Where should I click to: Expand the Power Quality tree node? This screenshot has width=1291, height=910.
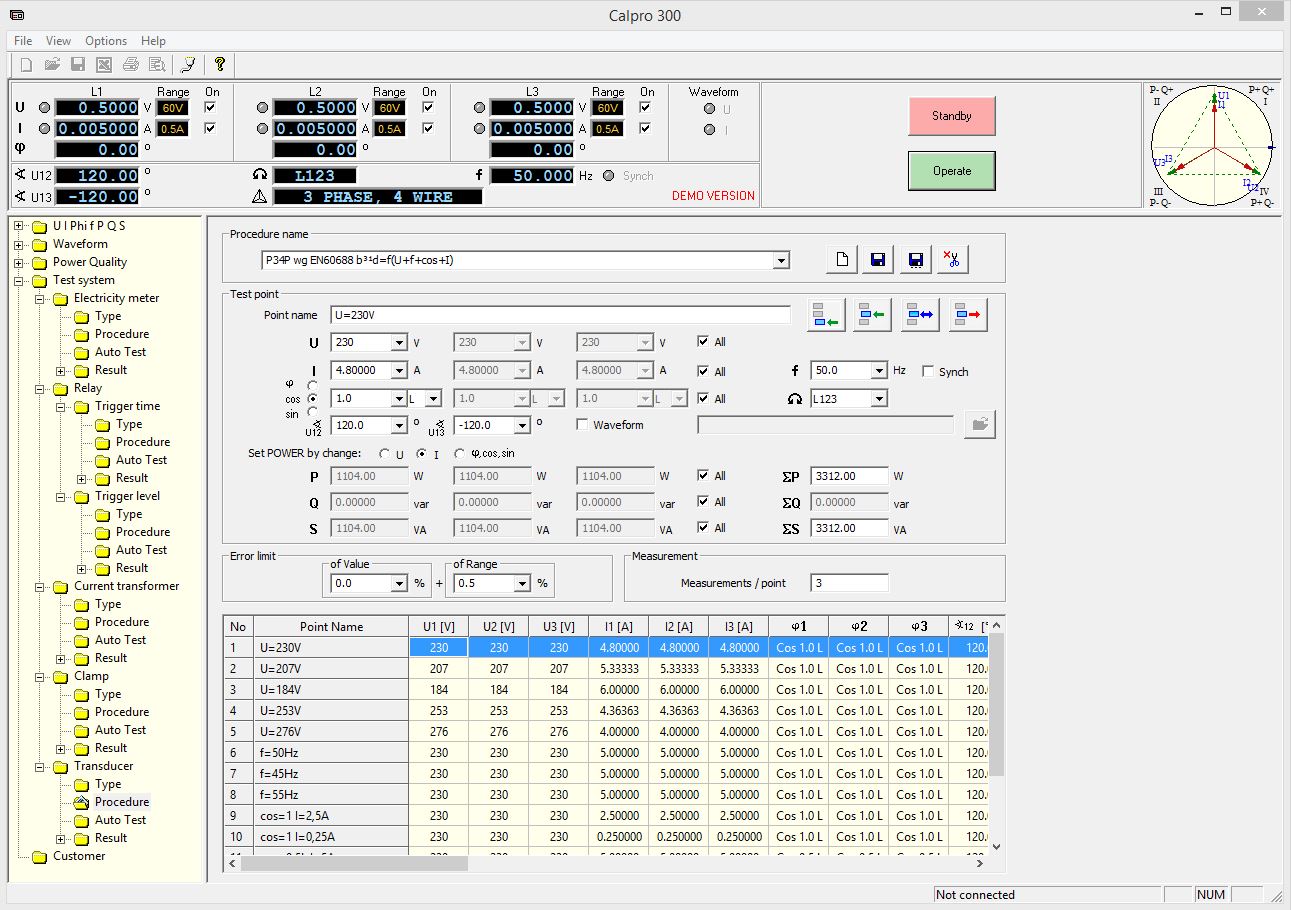tap(19, 262)
